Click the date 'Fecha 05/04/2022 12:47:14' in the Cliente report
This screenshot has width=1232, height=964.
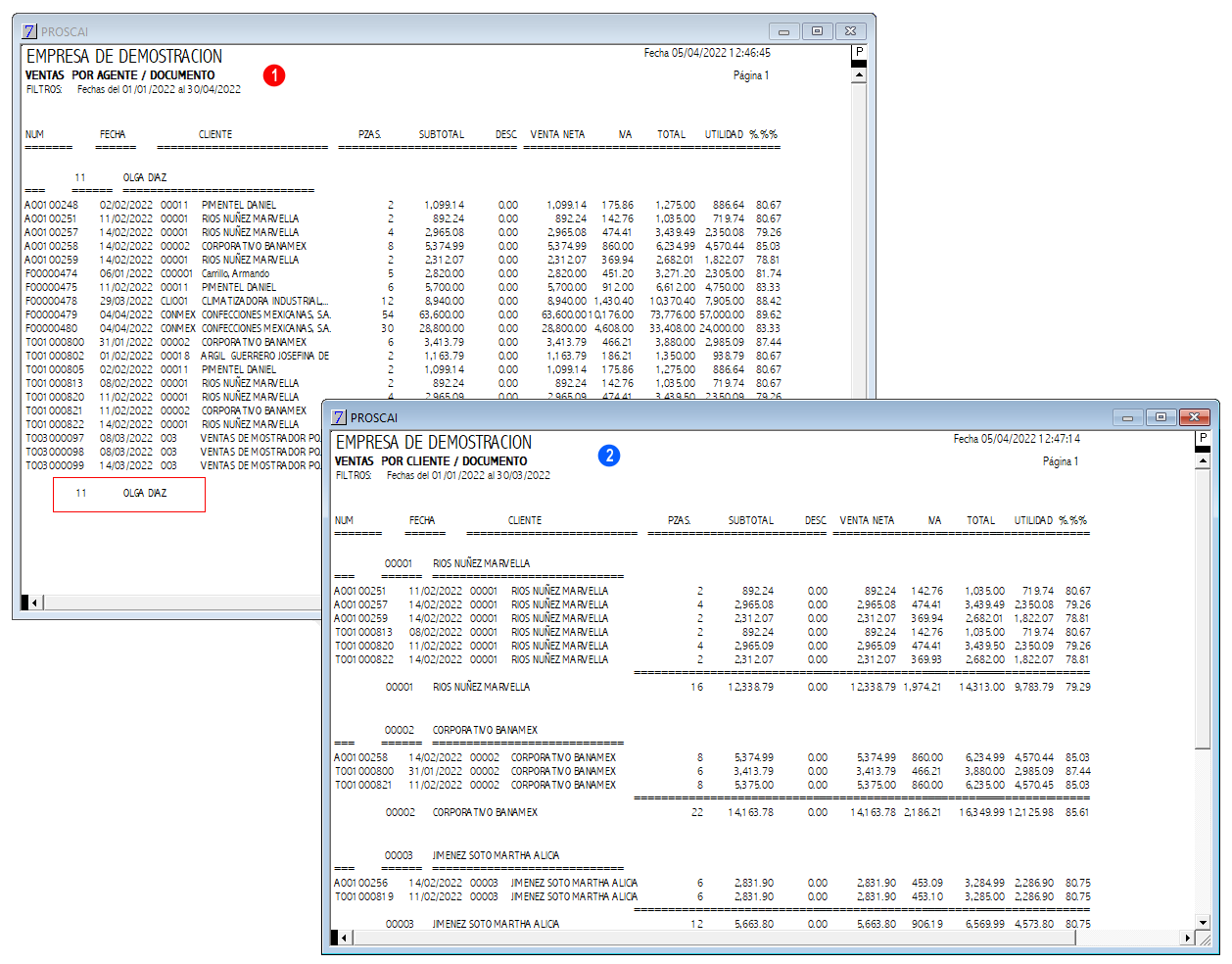click(x=1017, y=439)
